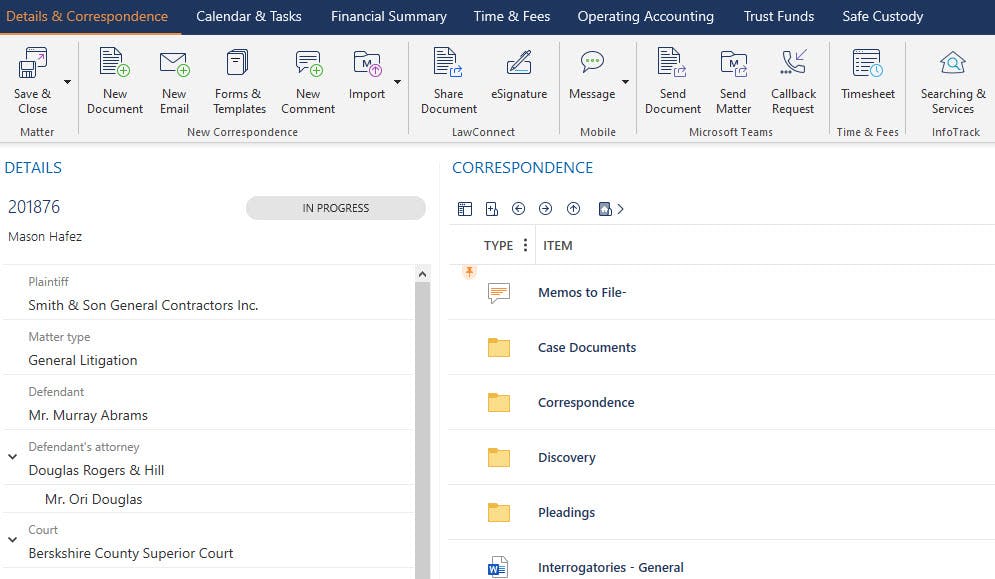Viewport: 995px width, 579px height.
Task: Expand the Import dropdown arrow
Action: pyautogui.click(x=397, y=82)
